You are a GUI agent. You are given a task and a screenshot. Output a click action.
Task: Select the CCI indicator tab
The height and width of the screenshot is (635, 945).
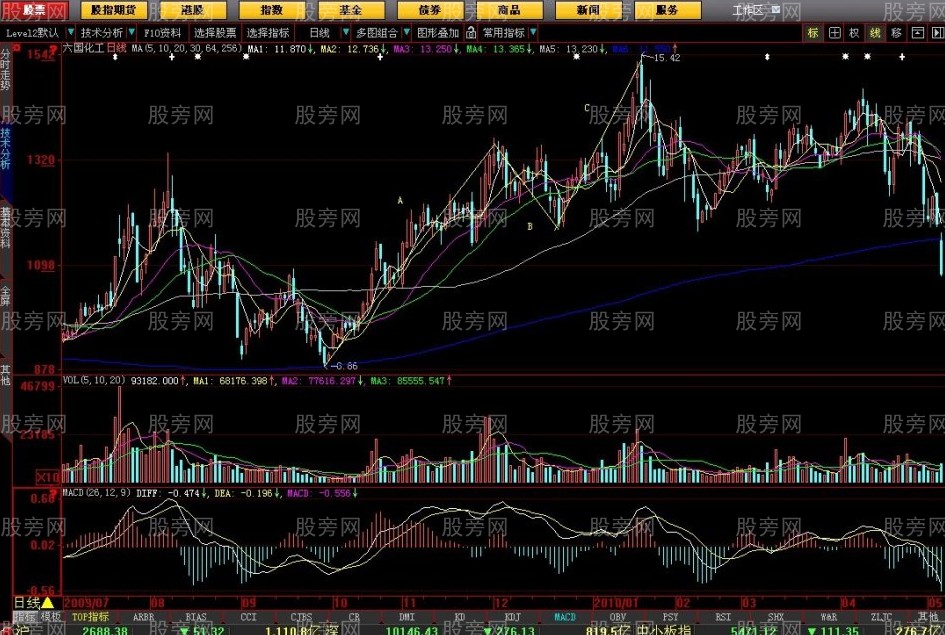[x=248, y=617]
